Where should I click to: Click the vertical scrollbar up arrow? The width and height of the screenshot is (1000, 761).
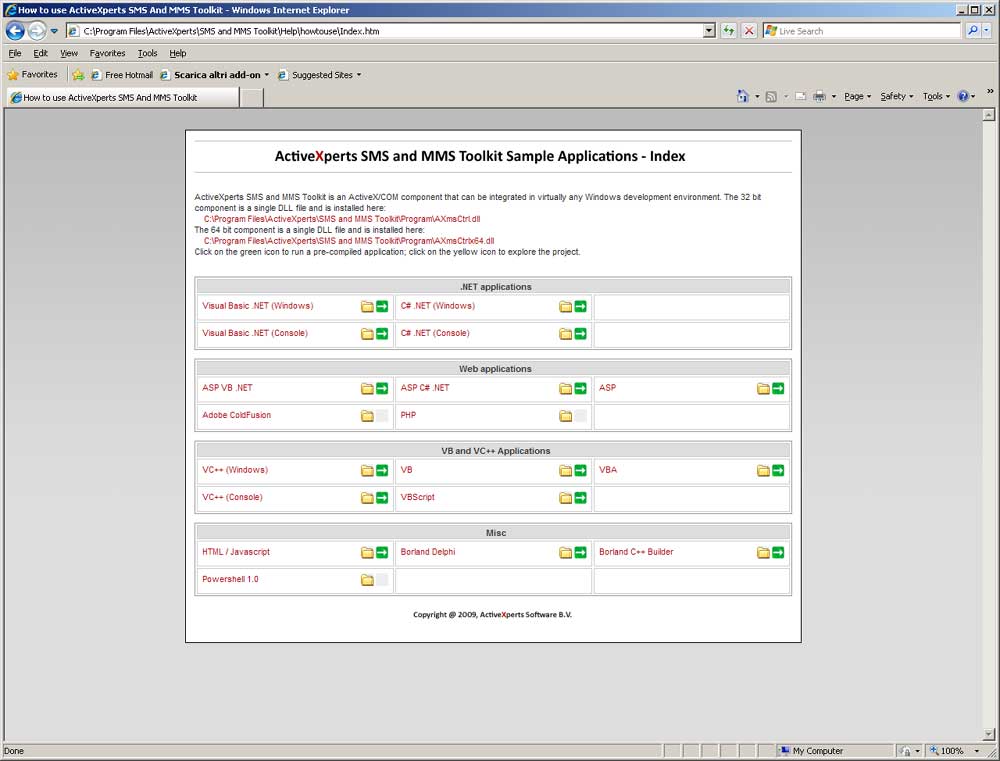coord(989,115)
